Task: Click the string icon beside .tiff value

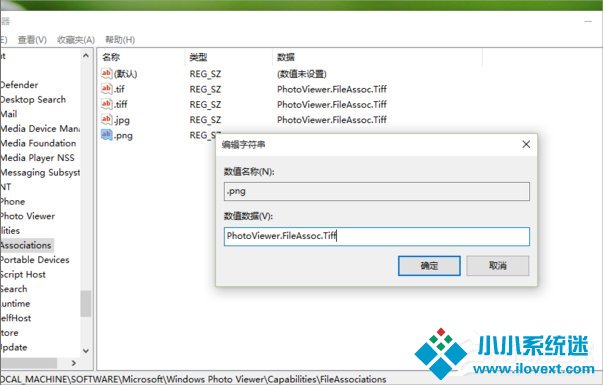Action: (107, 104)
